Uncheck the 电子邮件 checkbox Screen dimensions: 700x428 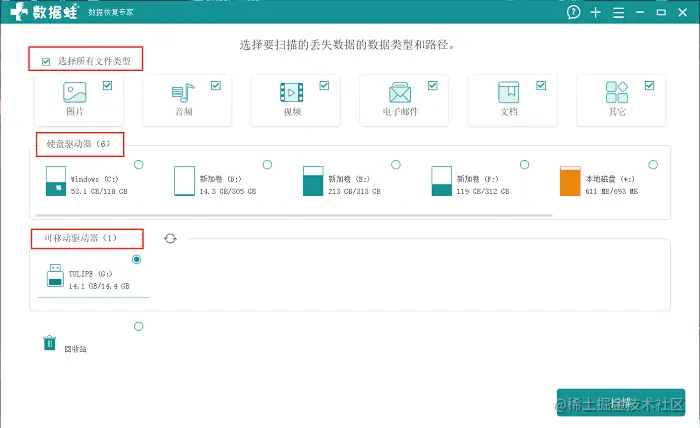pyautogui.click(x=433, y=85)
